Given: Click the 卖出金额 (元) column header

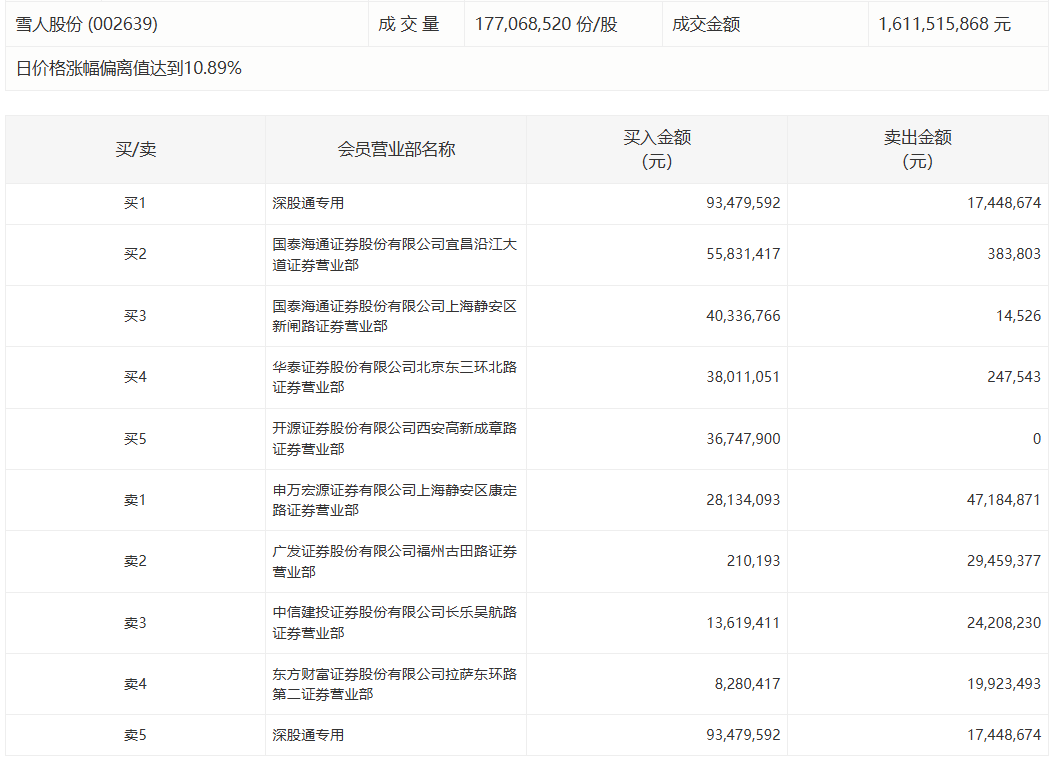Looking at the screenshot, I should (917, 149).
